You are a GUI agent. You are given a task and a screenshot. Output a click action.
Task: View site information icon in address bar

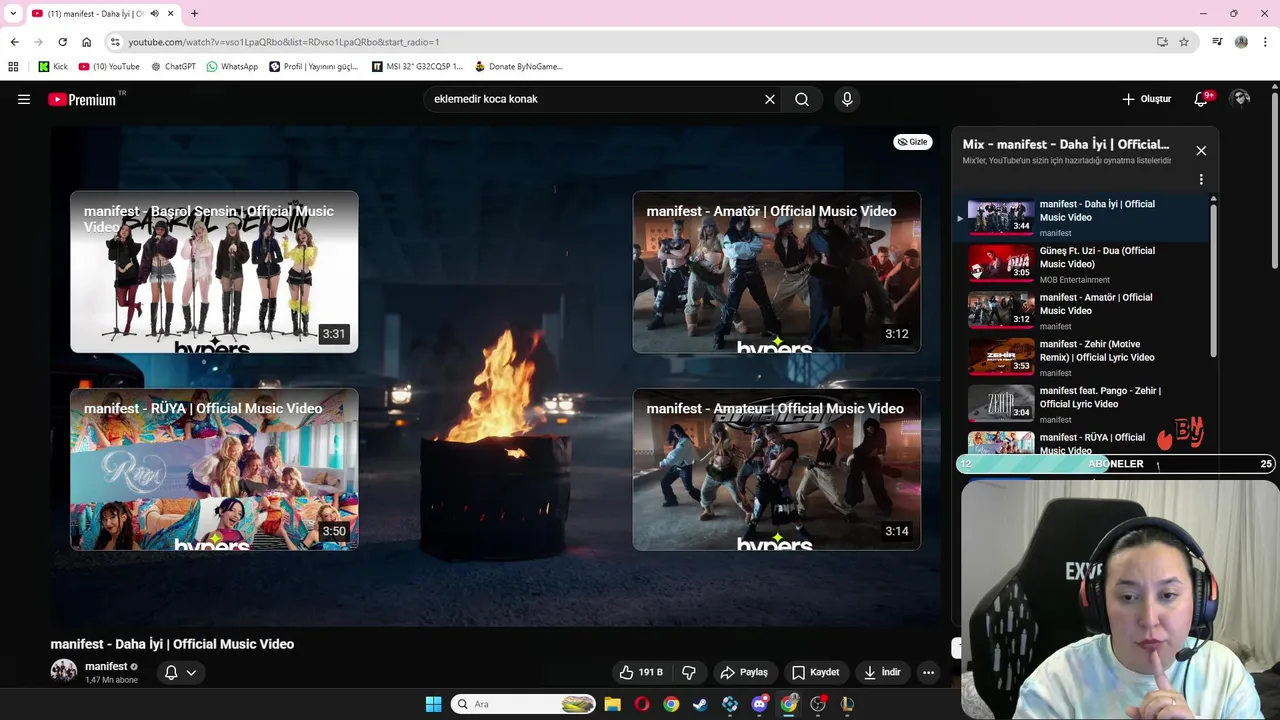coord(115,42)
